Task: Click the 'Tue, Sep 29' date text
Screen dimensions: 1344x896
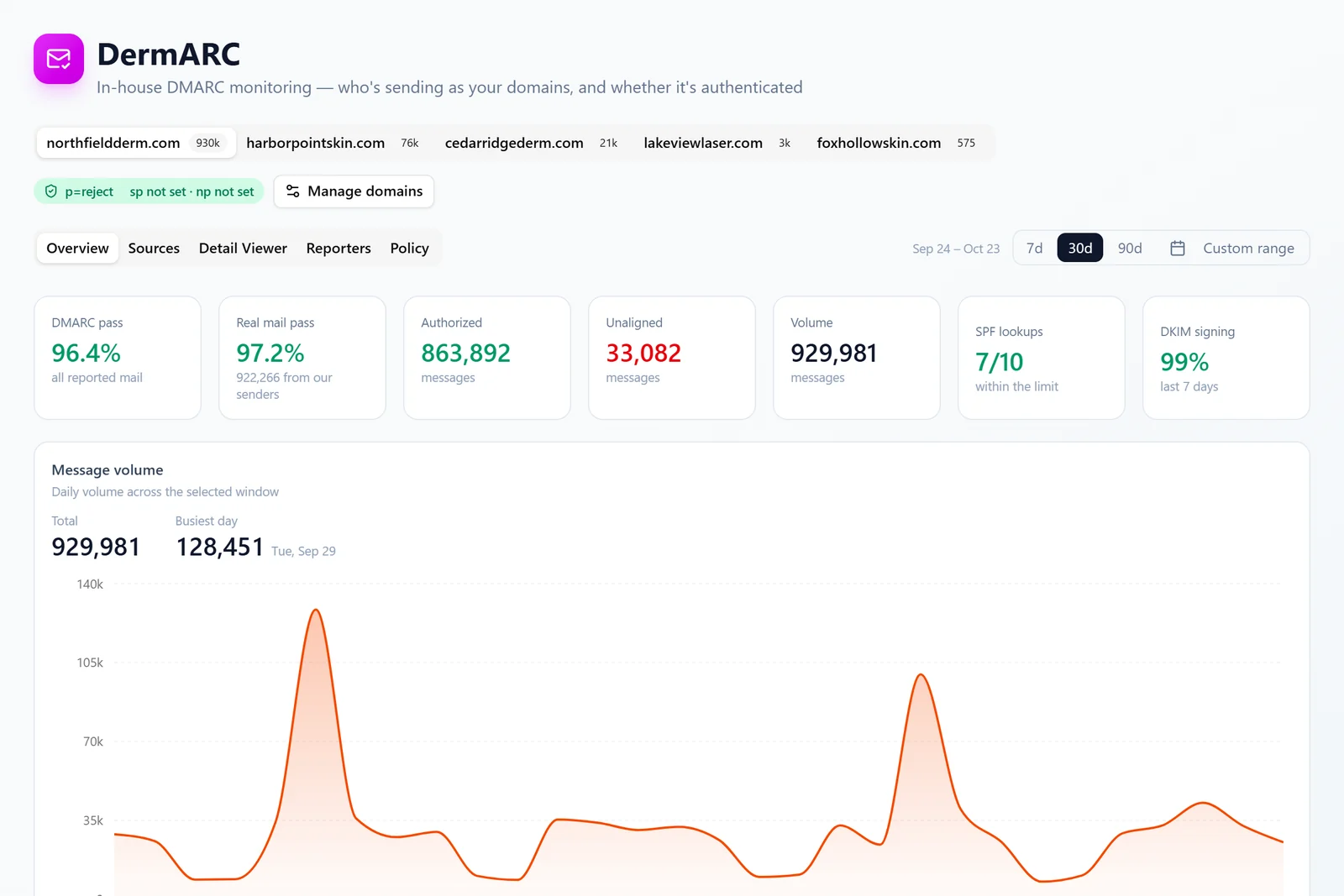Action: [303, 551]
